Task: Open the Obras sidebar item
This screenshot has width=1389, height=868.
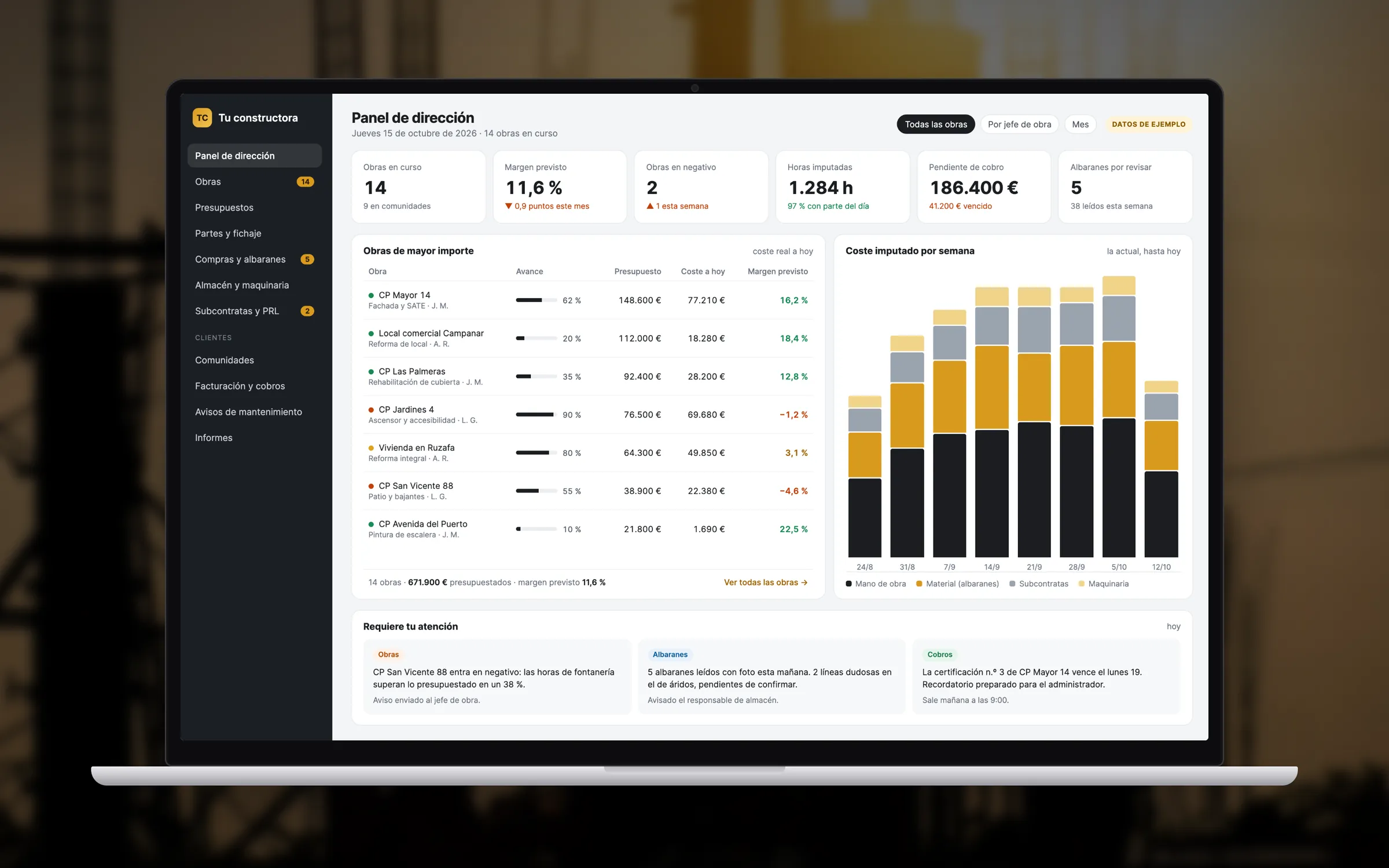Action: [x=254, y=182]
